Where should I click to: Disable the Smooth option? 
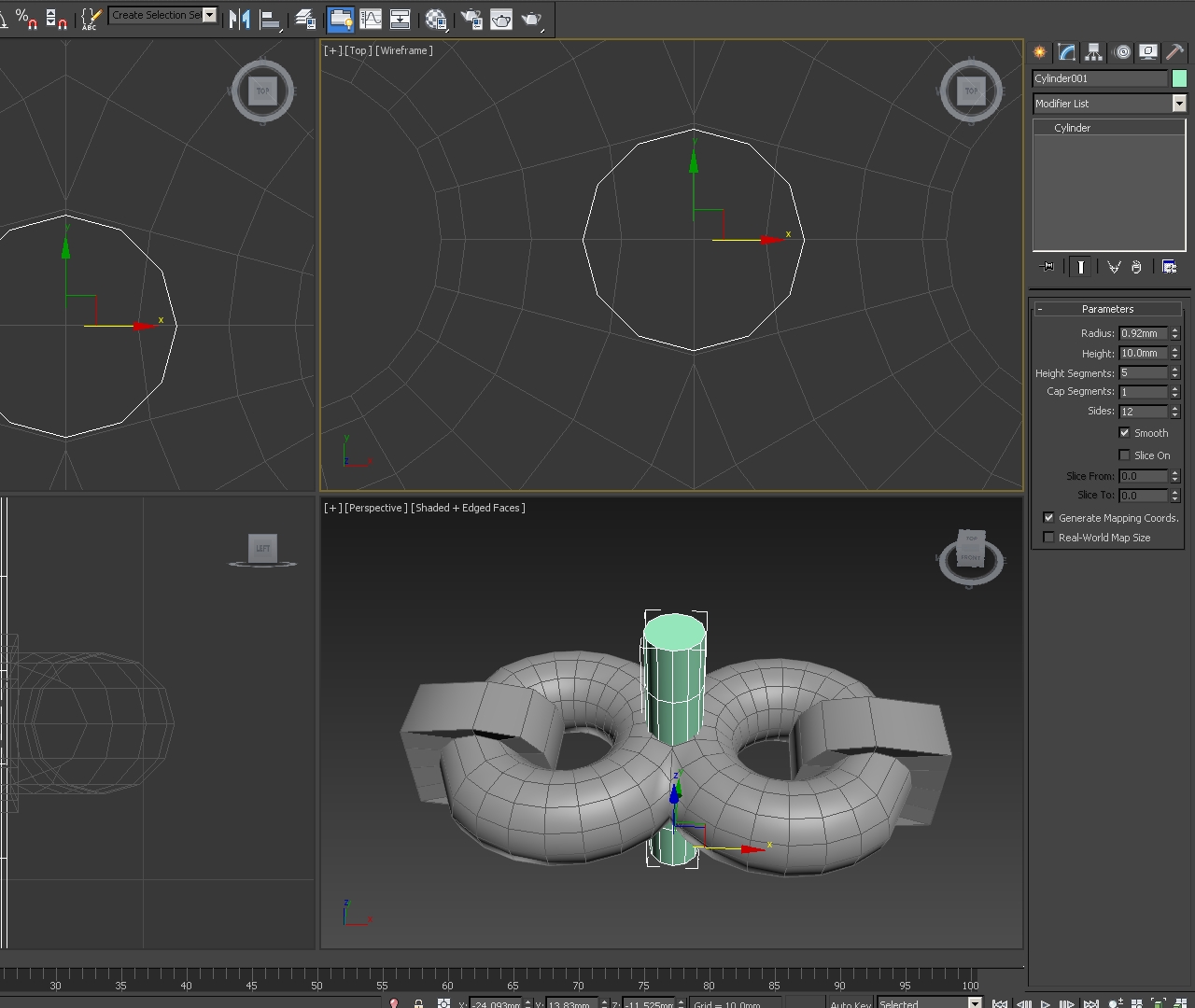tap(1125, 432)
